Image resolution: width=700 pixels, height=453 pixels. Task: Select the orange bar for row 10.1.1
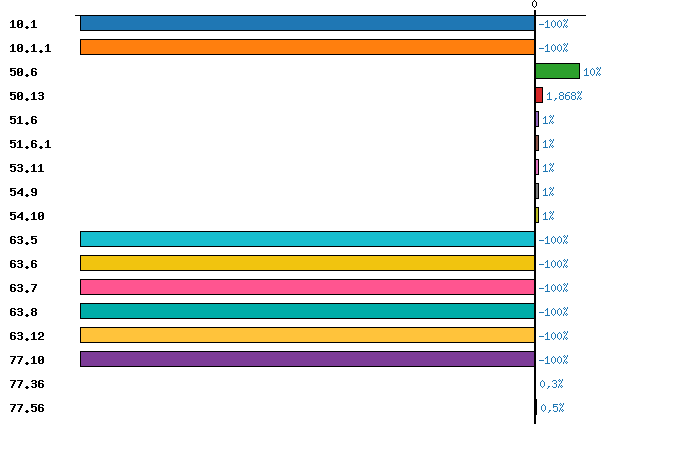(307, 47)
